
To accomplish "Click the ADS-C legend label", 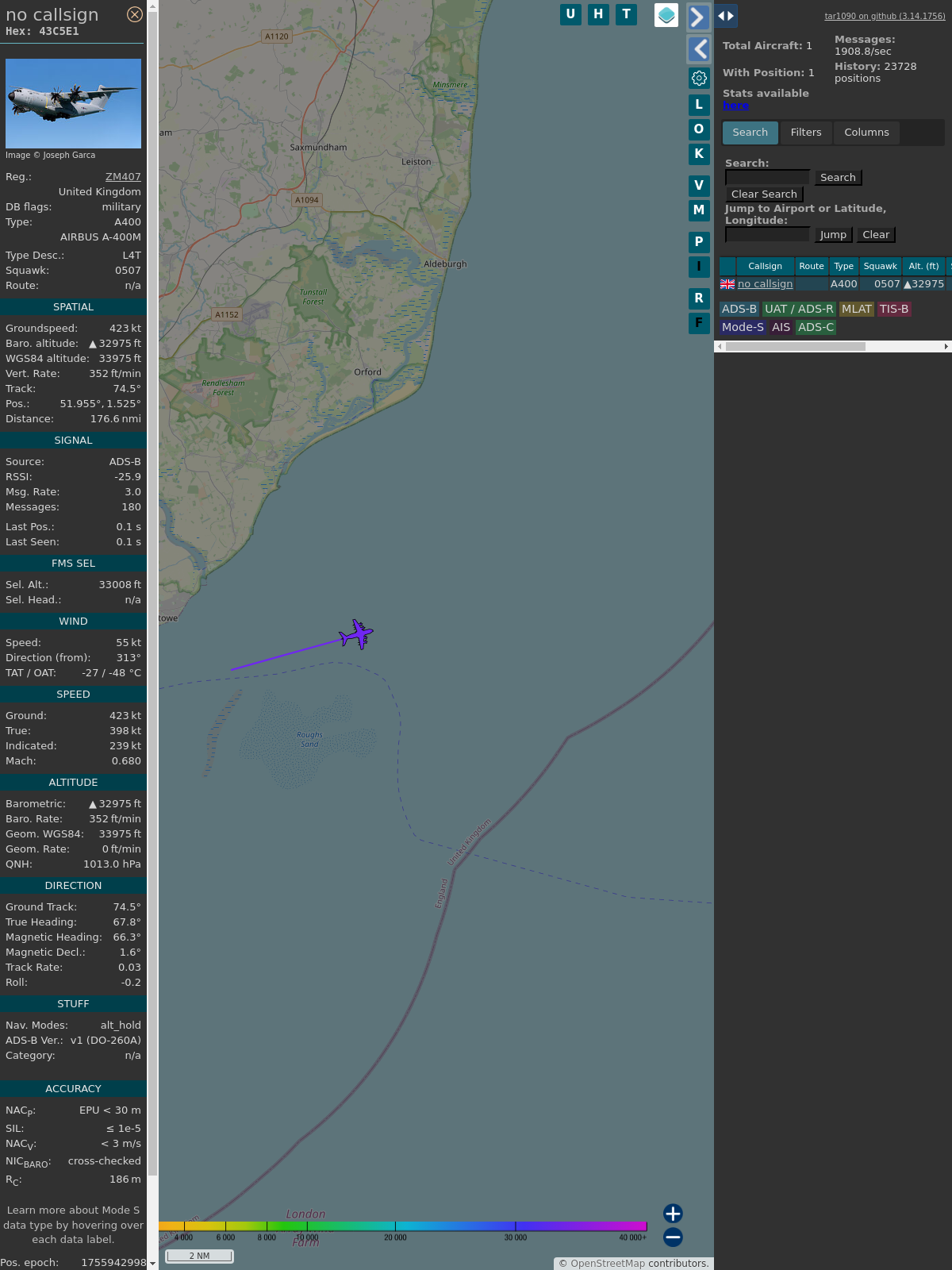I will point(816,328).
